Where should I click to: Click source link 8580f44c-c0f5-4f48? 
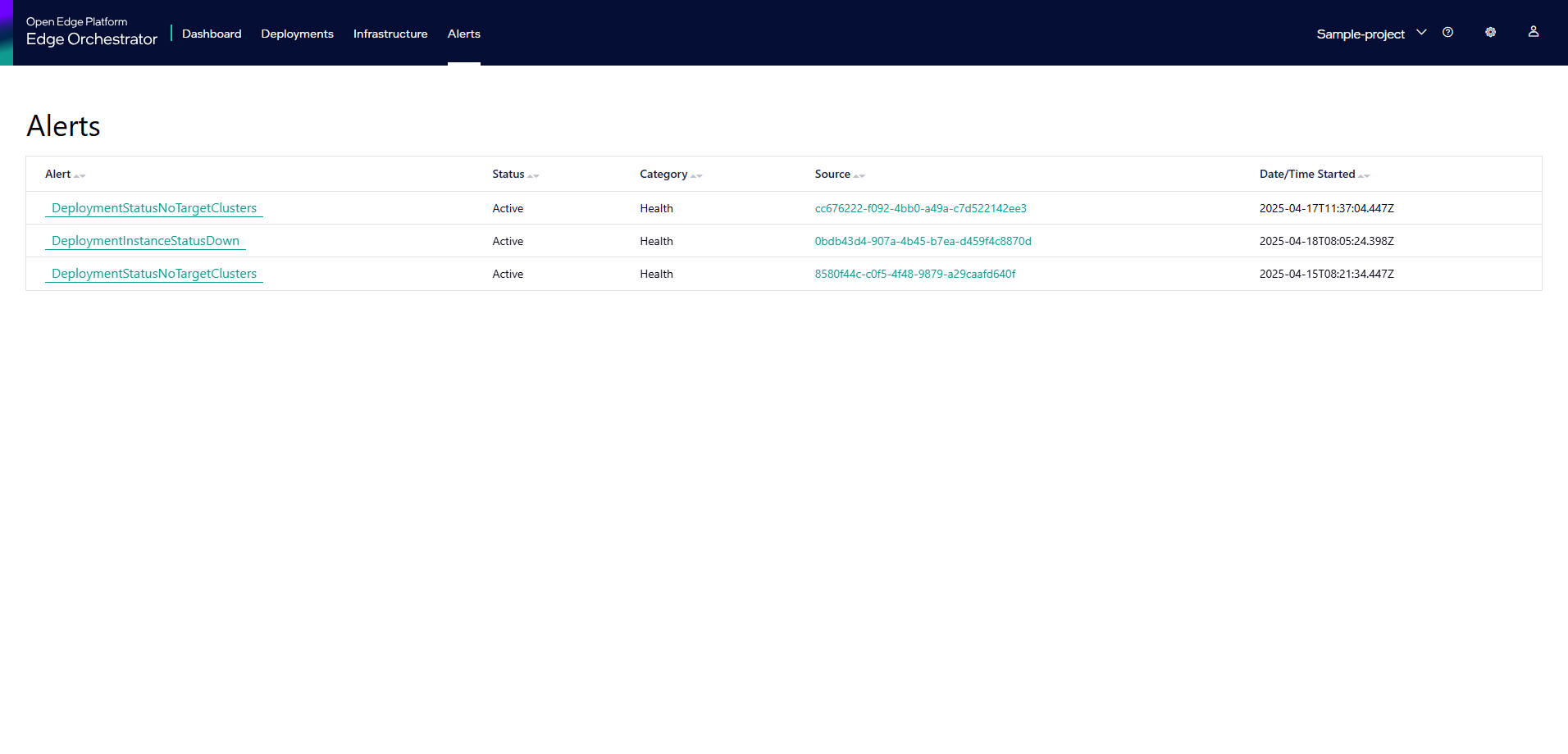(914, 274)
